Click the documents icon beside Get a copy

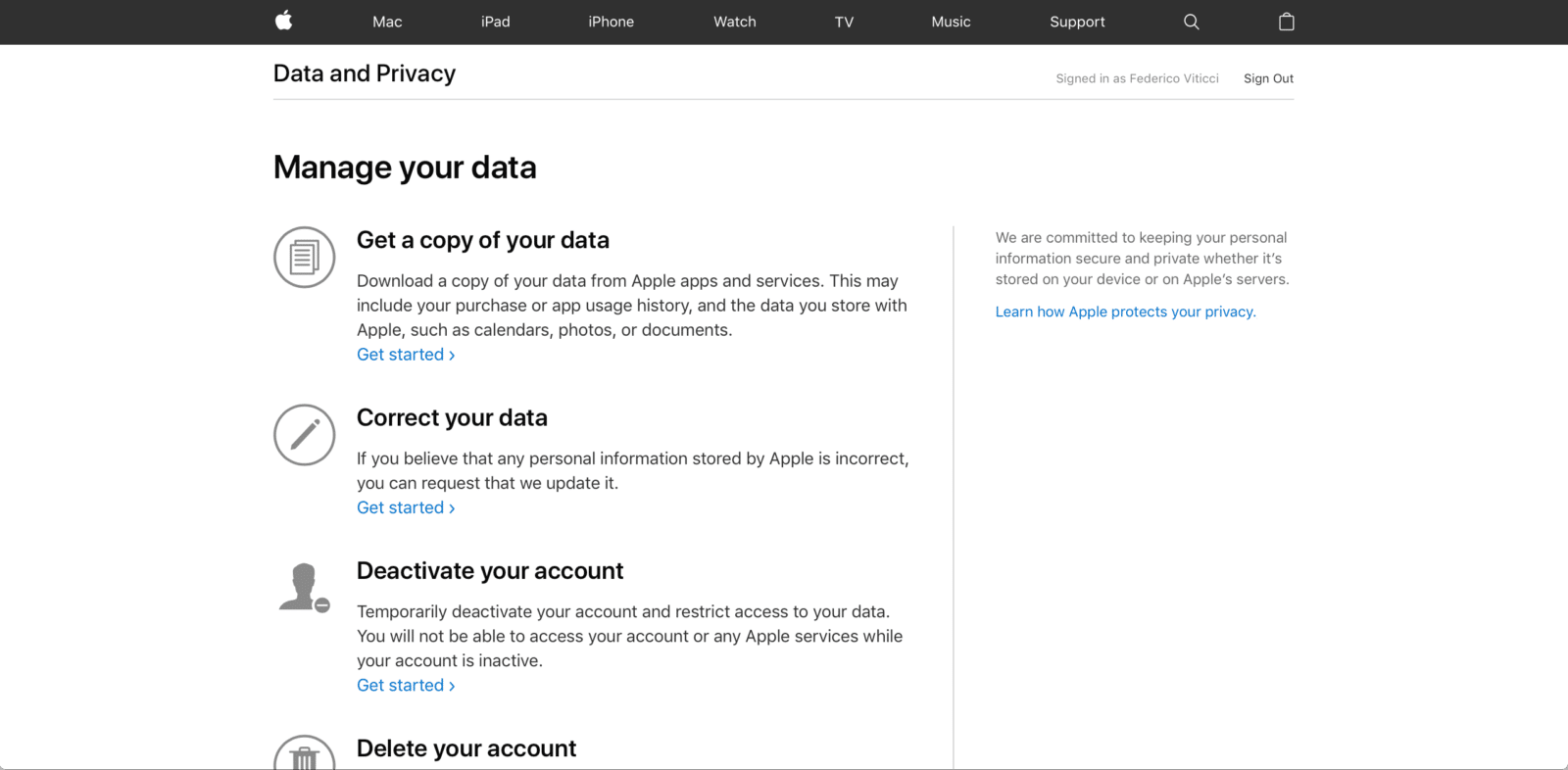[x=304, y=258]
